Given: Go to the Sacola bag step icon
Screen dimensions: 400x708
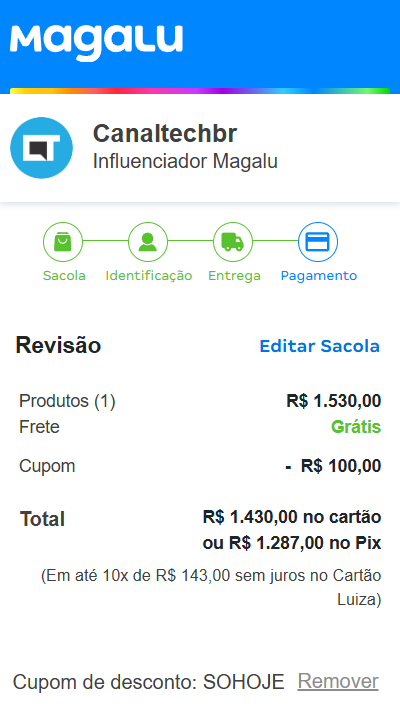Looking at the screenshot, I should 63,242.
